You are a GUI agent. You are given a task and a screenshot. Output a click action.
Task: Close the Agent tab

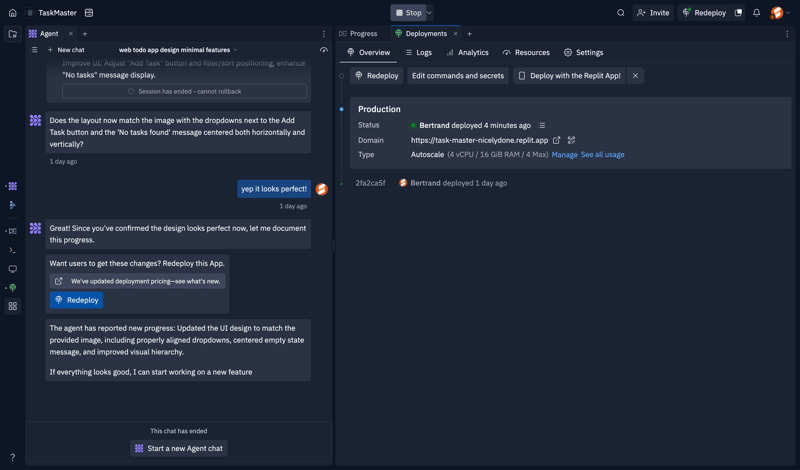[x=70, y=34]
